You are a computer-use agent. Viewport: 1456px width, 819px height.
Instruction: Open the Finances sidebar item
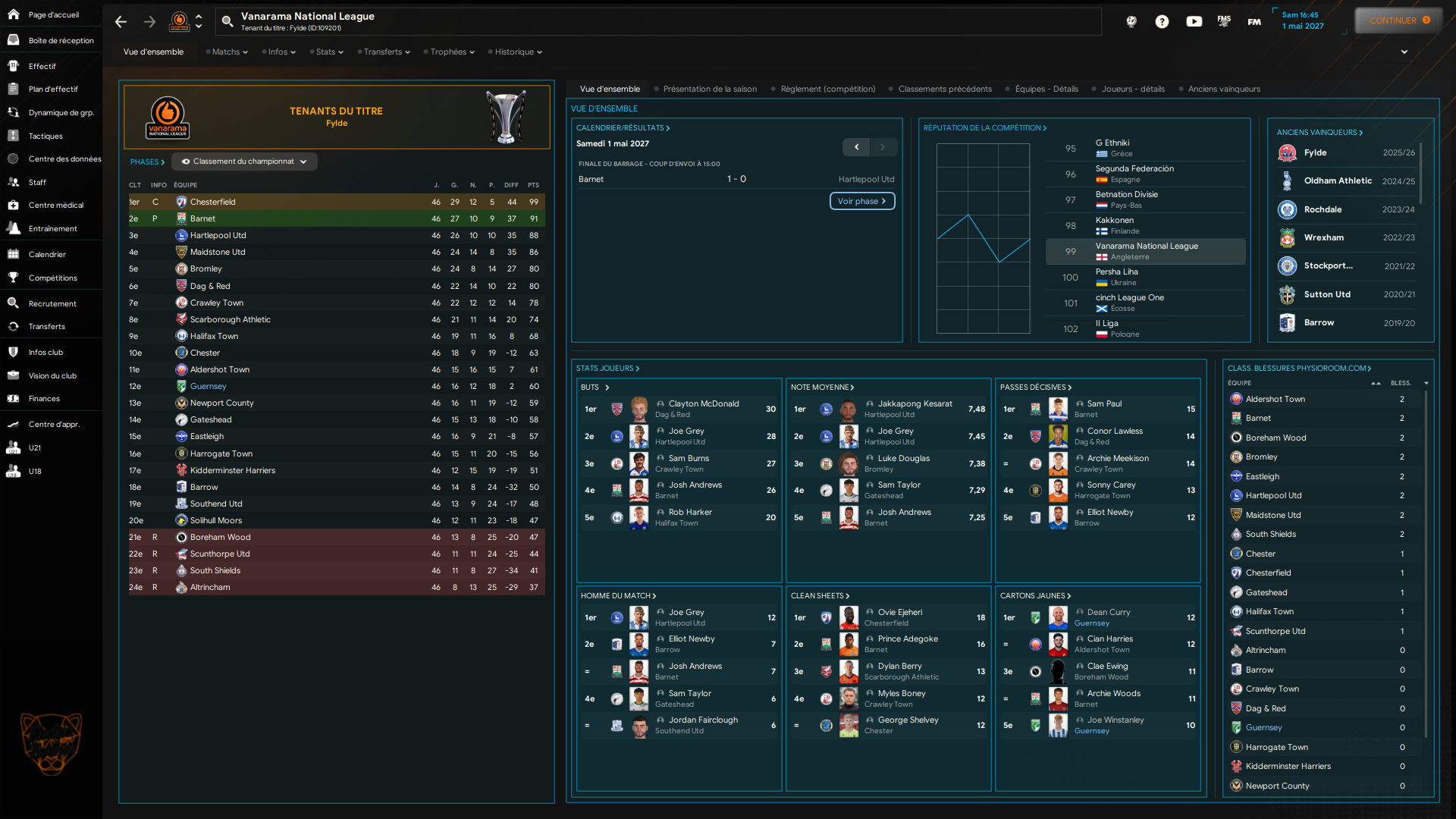tap(44, 398)
